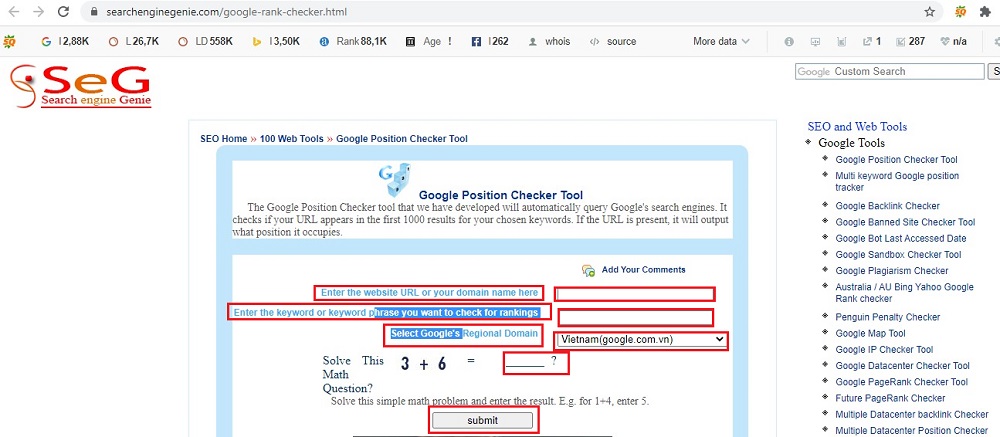Screen dimensions: 1000x437
Task: Click the density icon left of external links
Action: click(841, 41)
